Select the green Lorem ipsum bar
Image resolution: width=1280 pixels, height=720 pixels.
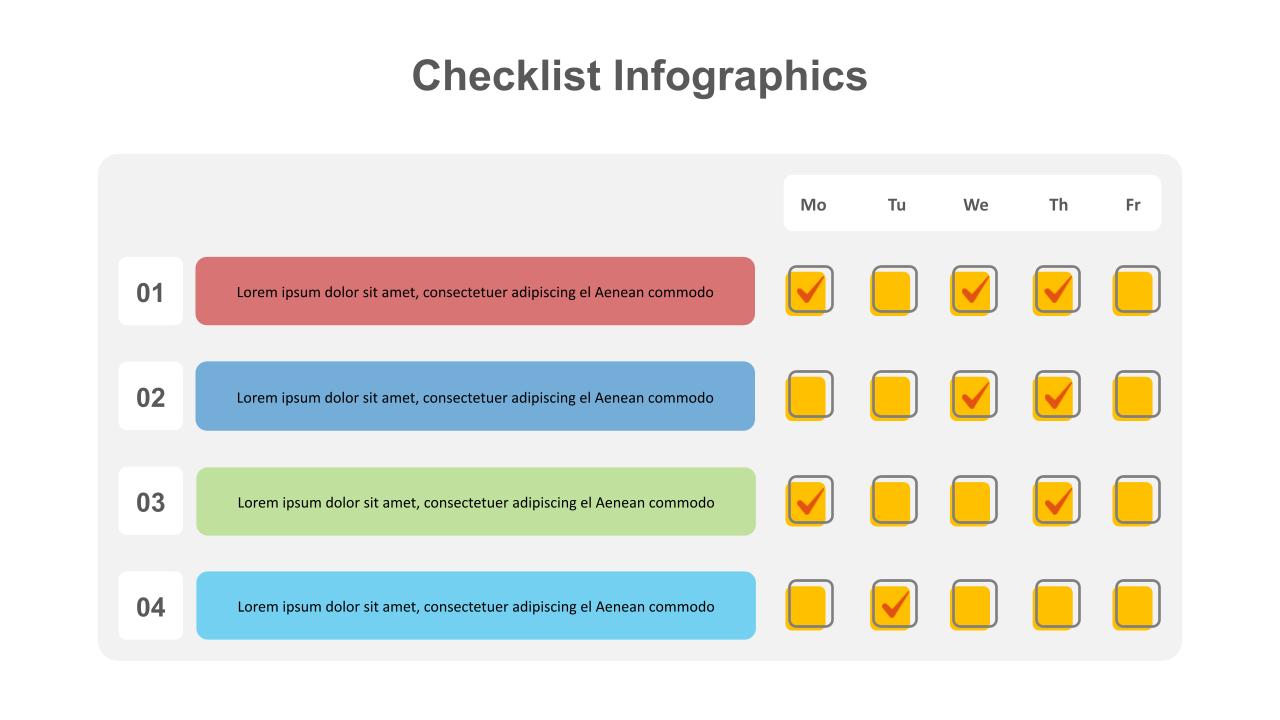pos(475,501)
